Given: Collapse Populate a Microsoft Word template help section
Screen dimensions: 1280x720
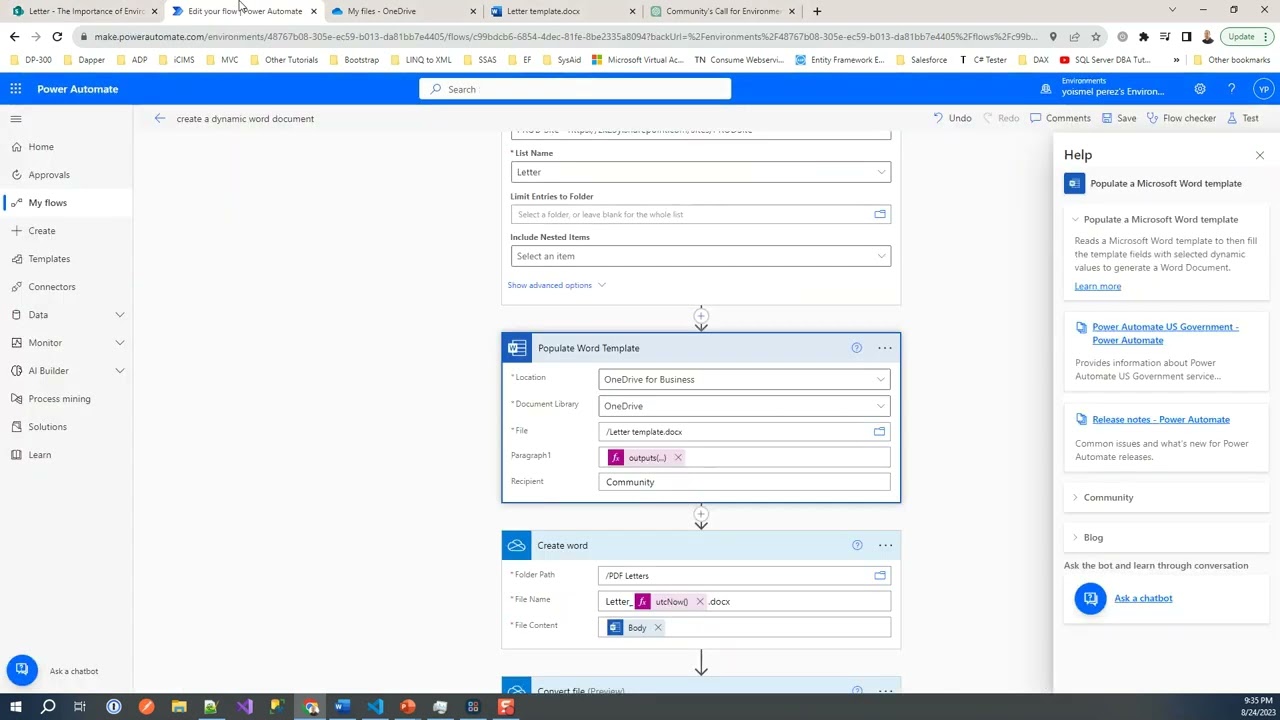Looking at the screenshot, I should pos(1156,219).
